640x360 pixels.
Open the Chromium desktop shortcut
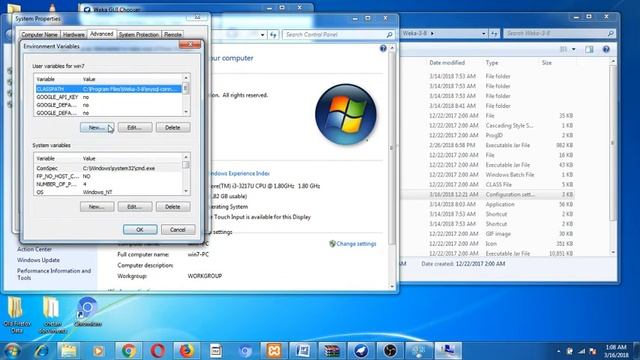pyautogui.click(x=87, y=312)
